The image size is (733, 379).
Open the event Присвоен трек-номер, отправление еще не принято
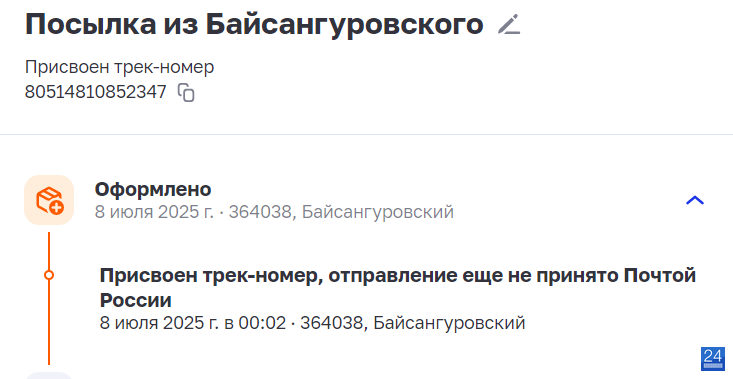398,287
